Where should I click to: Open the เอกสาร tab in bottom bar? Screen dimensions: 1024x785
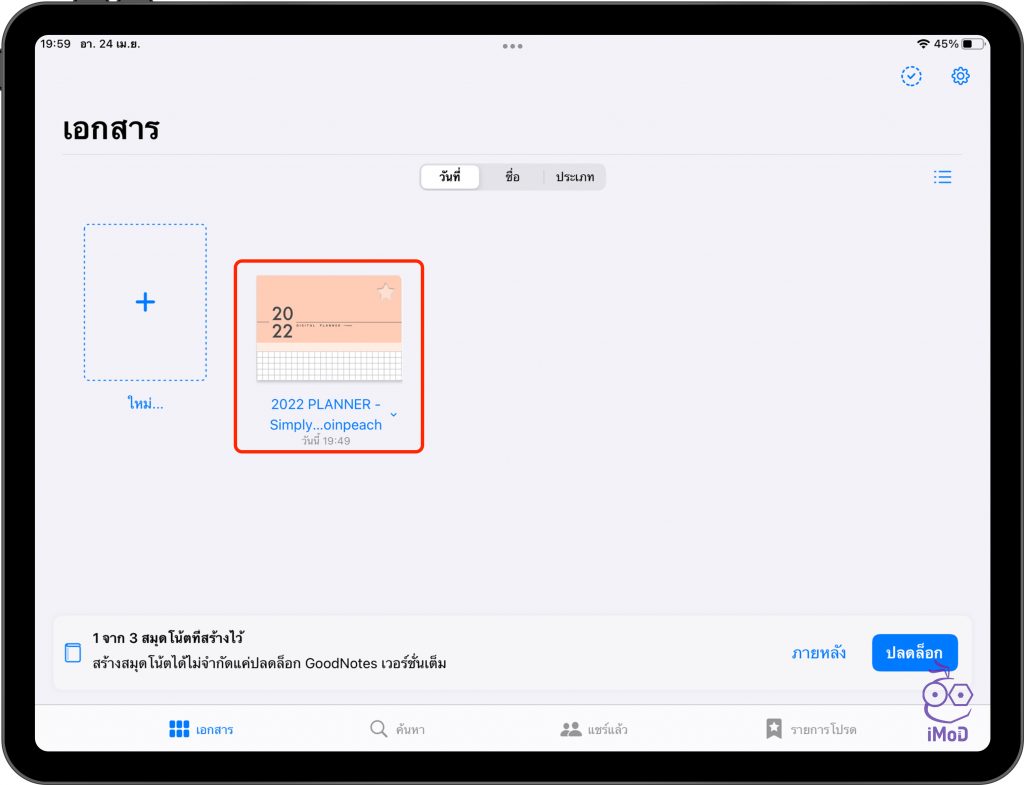(x=201, y=729)
